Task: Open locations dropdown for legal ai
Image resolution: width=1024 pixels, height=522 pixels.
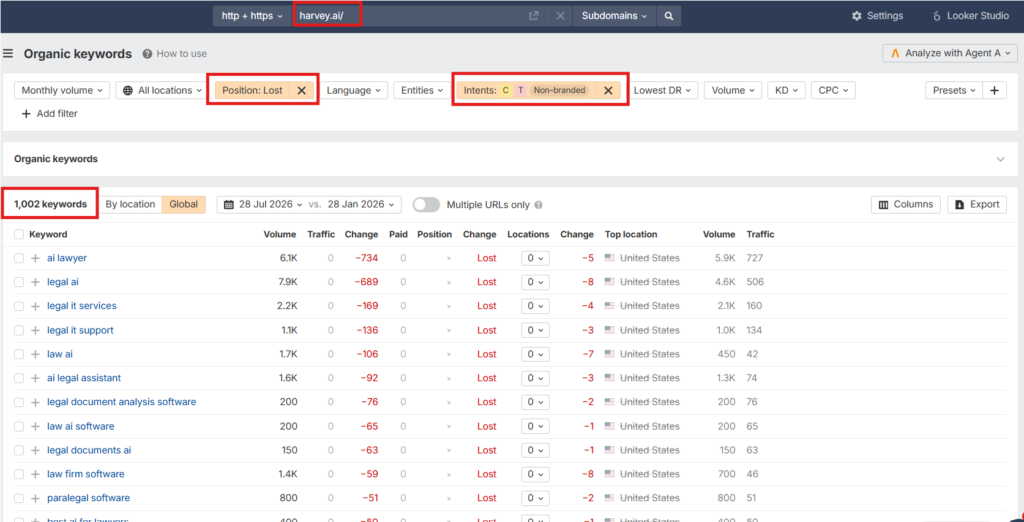Action: pyautogui.click(x=536, y=282)
